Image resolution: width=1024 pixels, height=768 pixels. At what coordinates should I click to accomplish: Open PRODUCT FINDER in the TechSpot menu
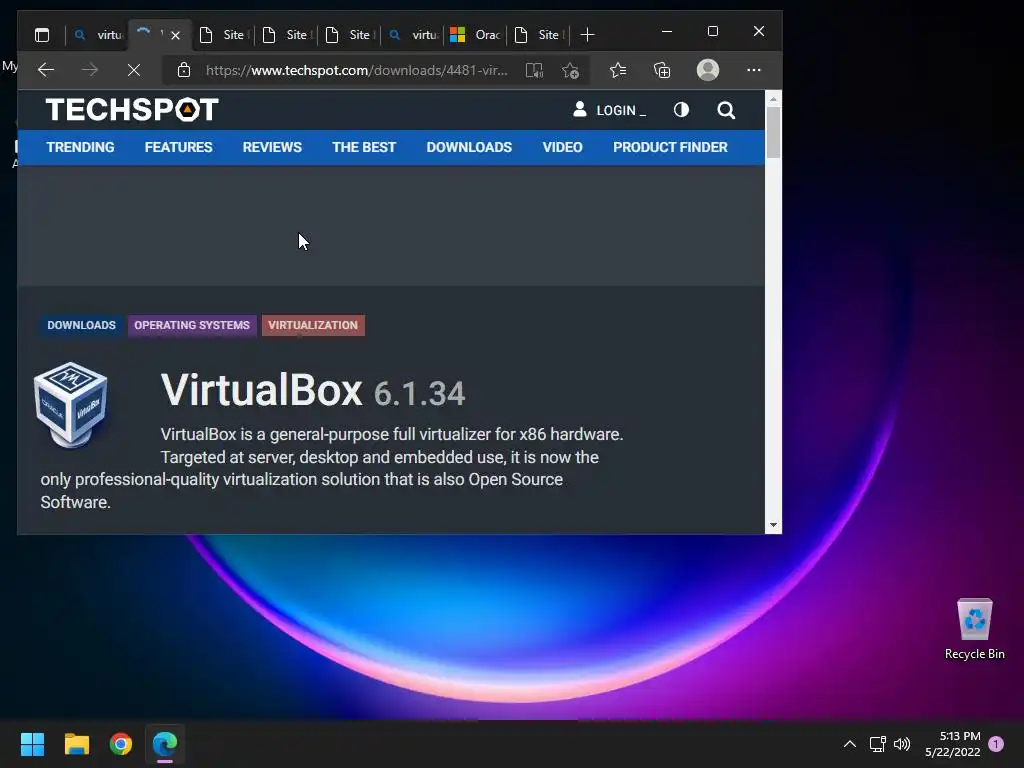pyautogui.click(x=670, y=148)
